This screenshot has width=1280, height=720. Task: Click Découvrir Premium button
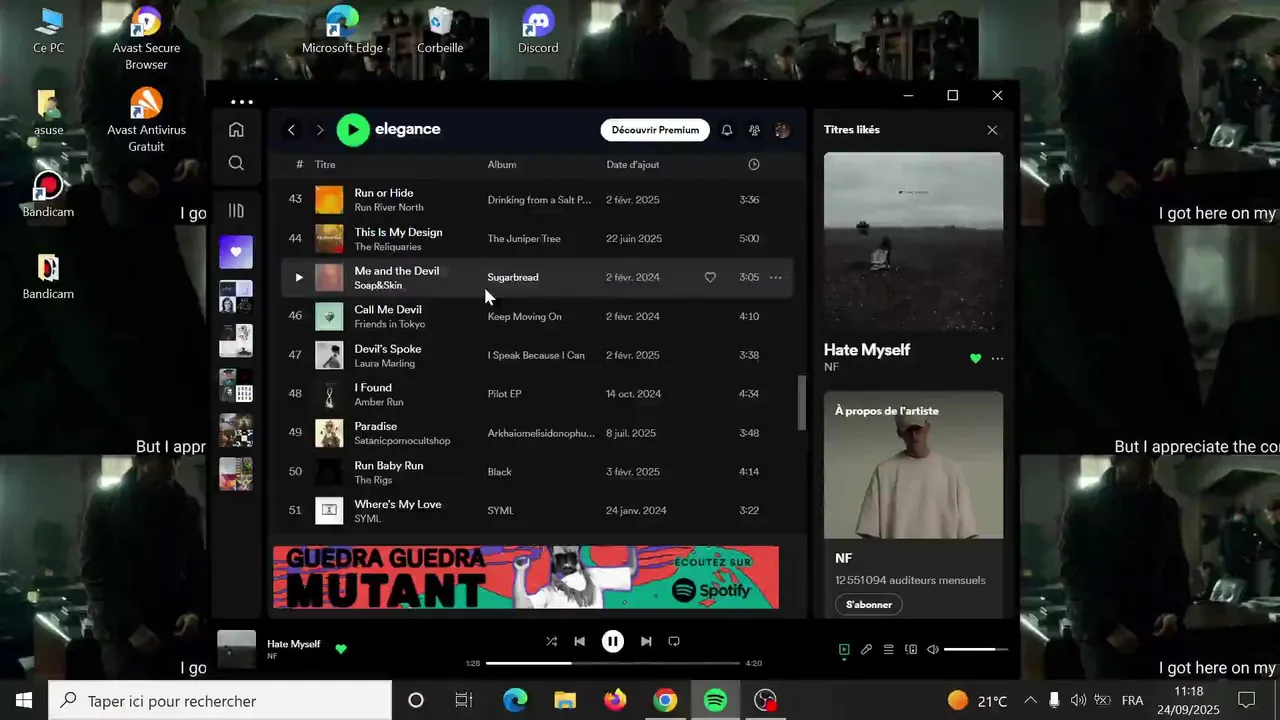pos(655,130)
